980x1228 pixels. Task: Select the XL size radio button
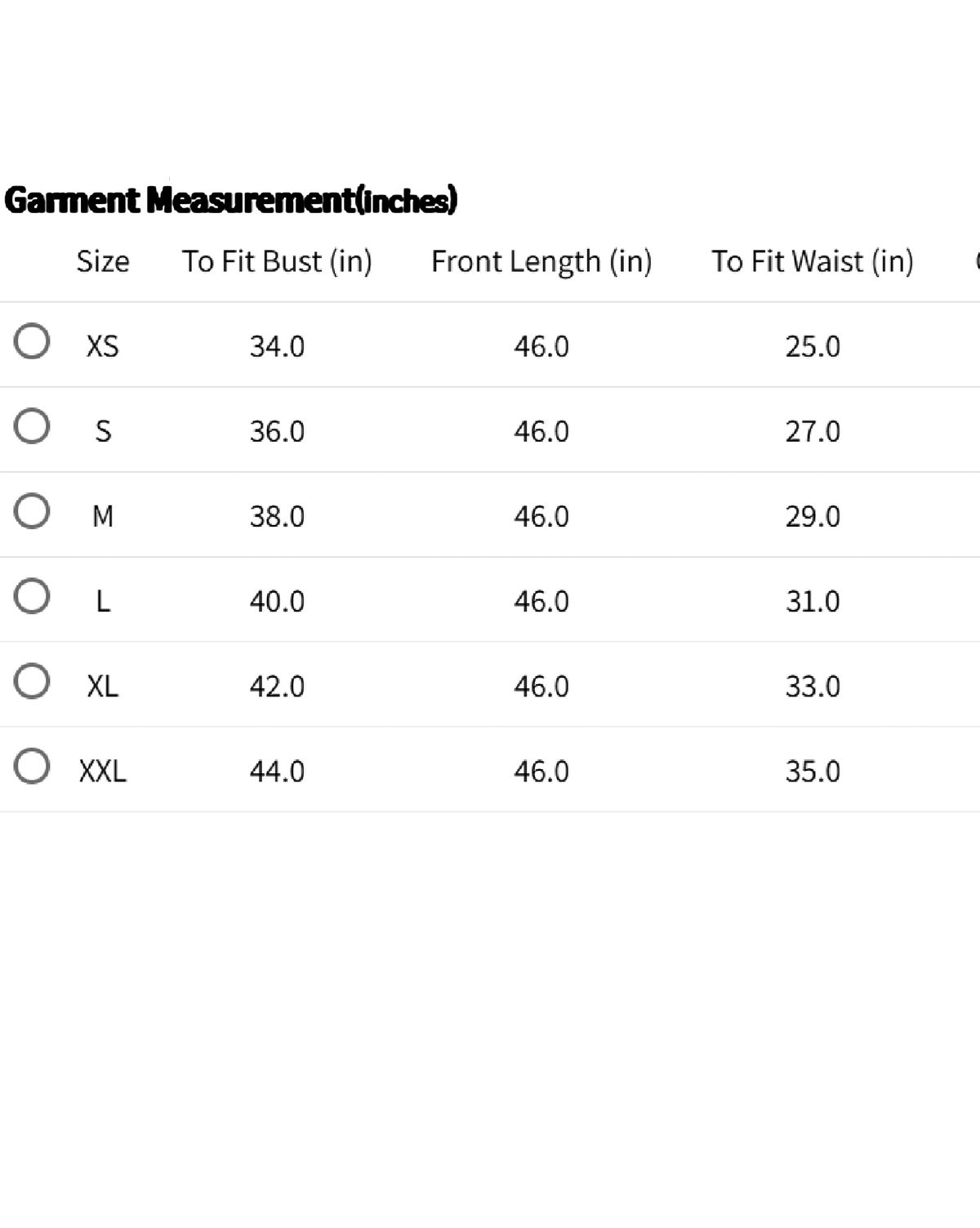[32, 681]
